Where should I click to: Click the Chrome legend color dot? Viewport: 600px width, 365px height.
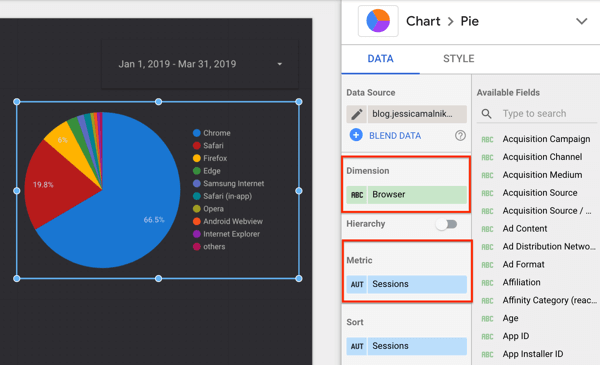(x=197, y=133)
